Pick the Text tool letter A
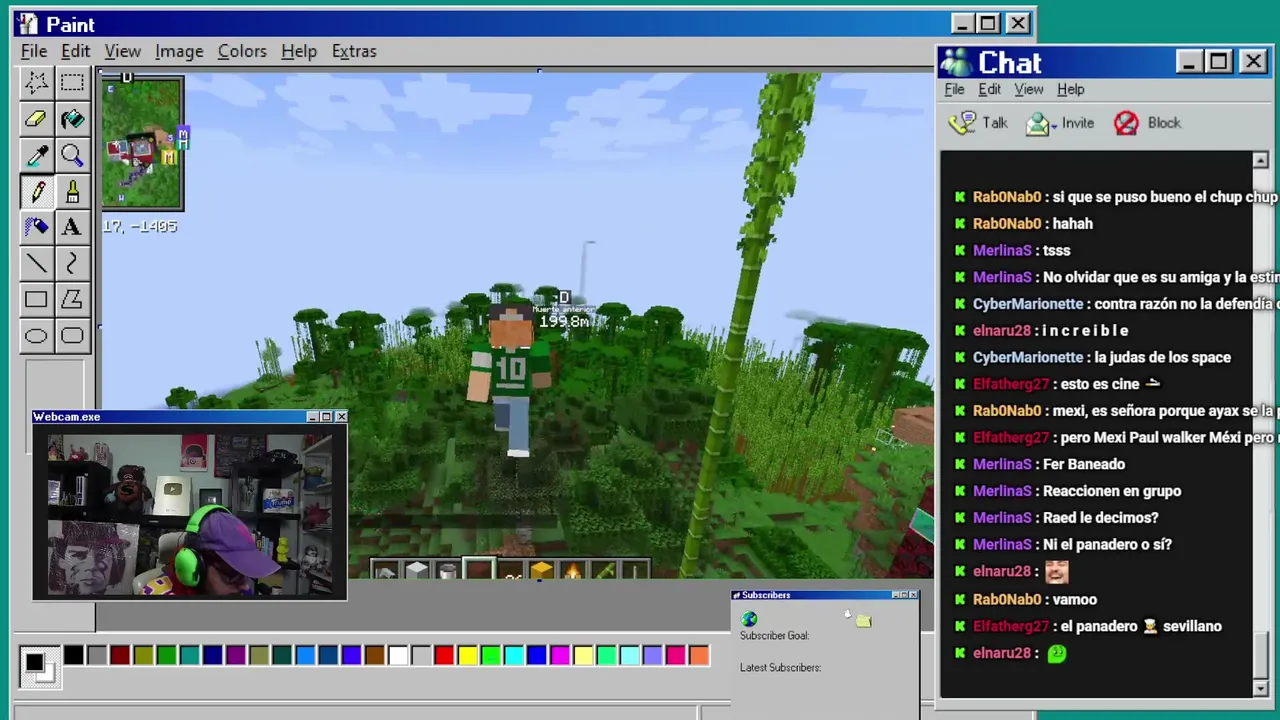Viewport: 1280px width, 720px height. tap(72, 227)
